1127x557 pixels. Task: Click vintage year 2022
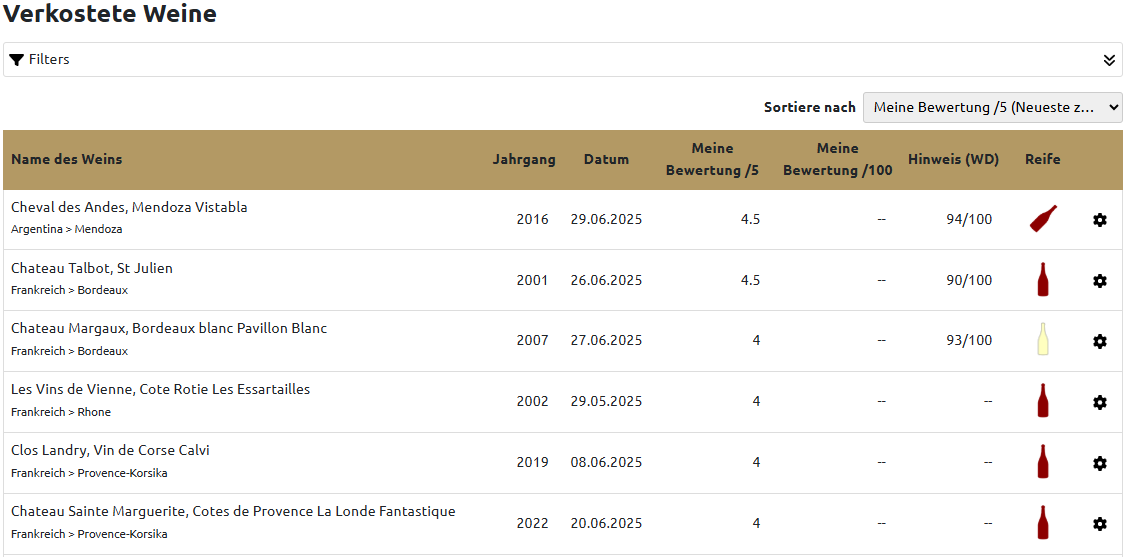coord(533,523)
